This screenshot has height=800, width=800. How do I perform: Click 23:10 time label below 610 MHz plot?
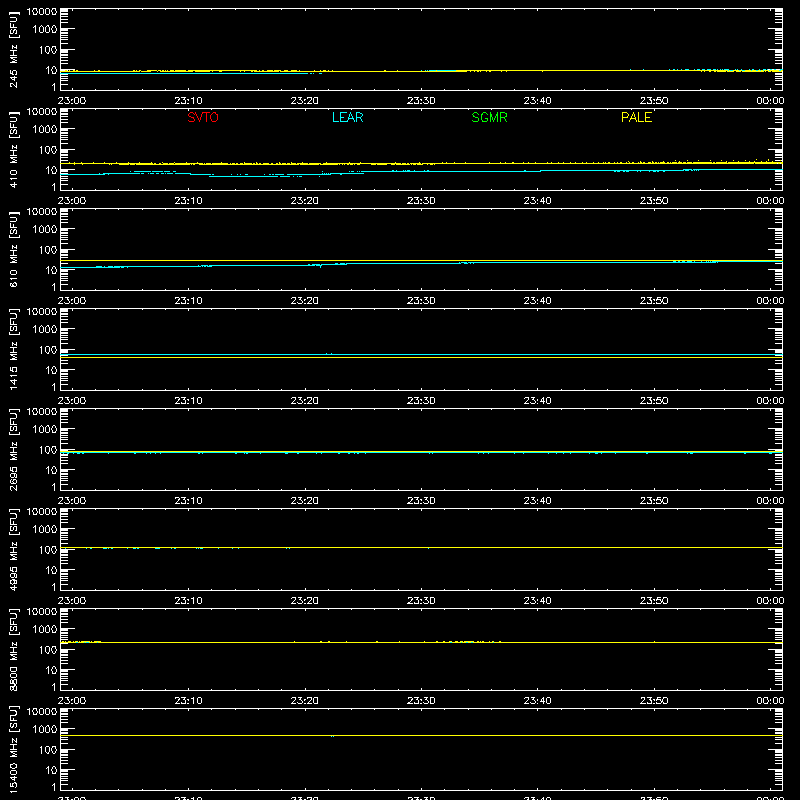188,301
